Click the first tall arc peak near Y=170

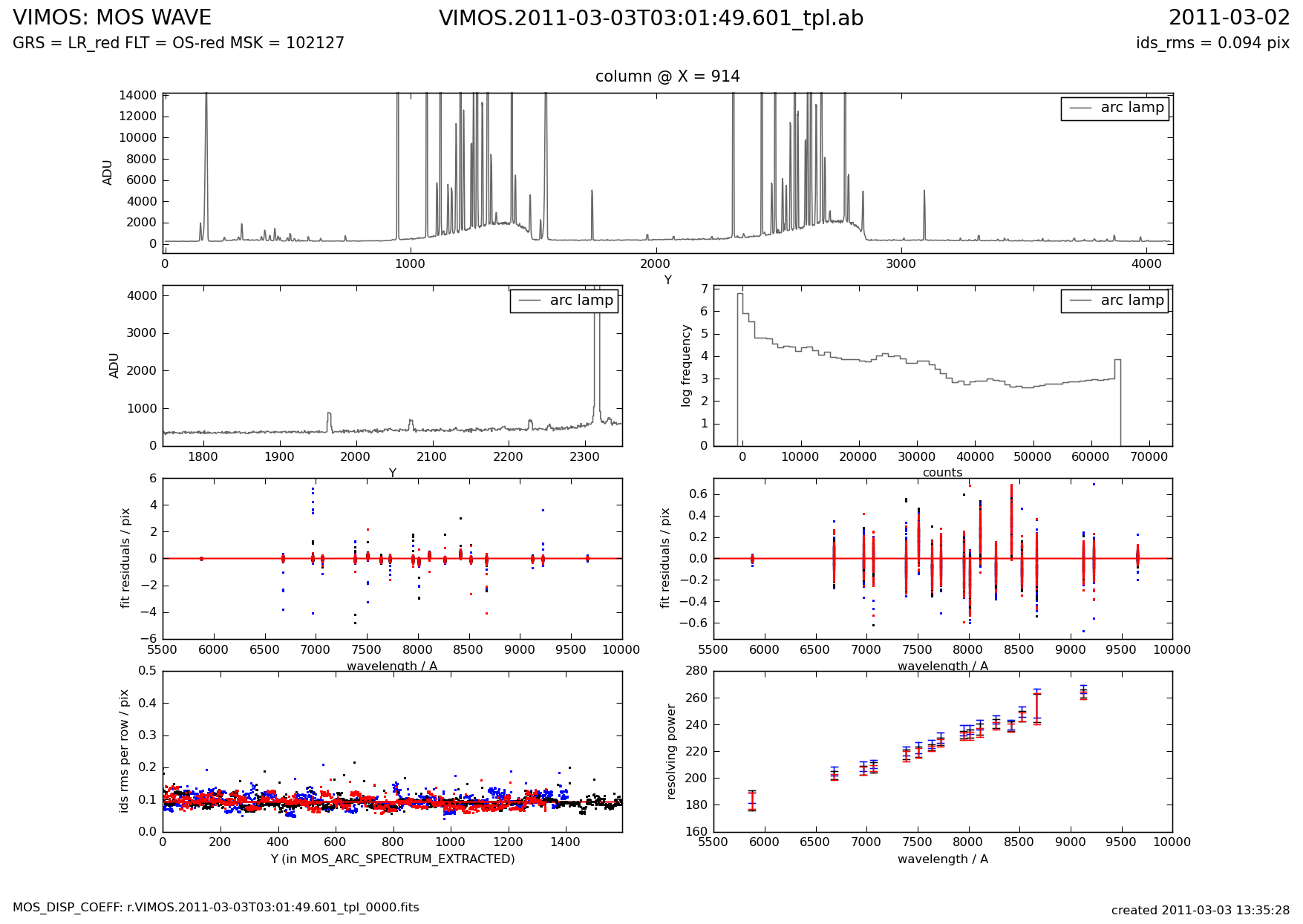[206, 148]
